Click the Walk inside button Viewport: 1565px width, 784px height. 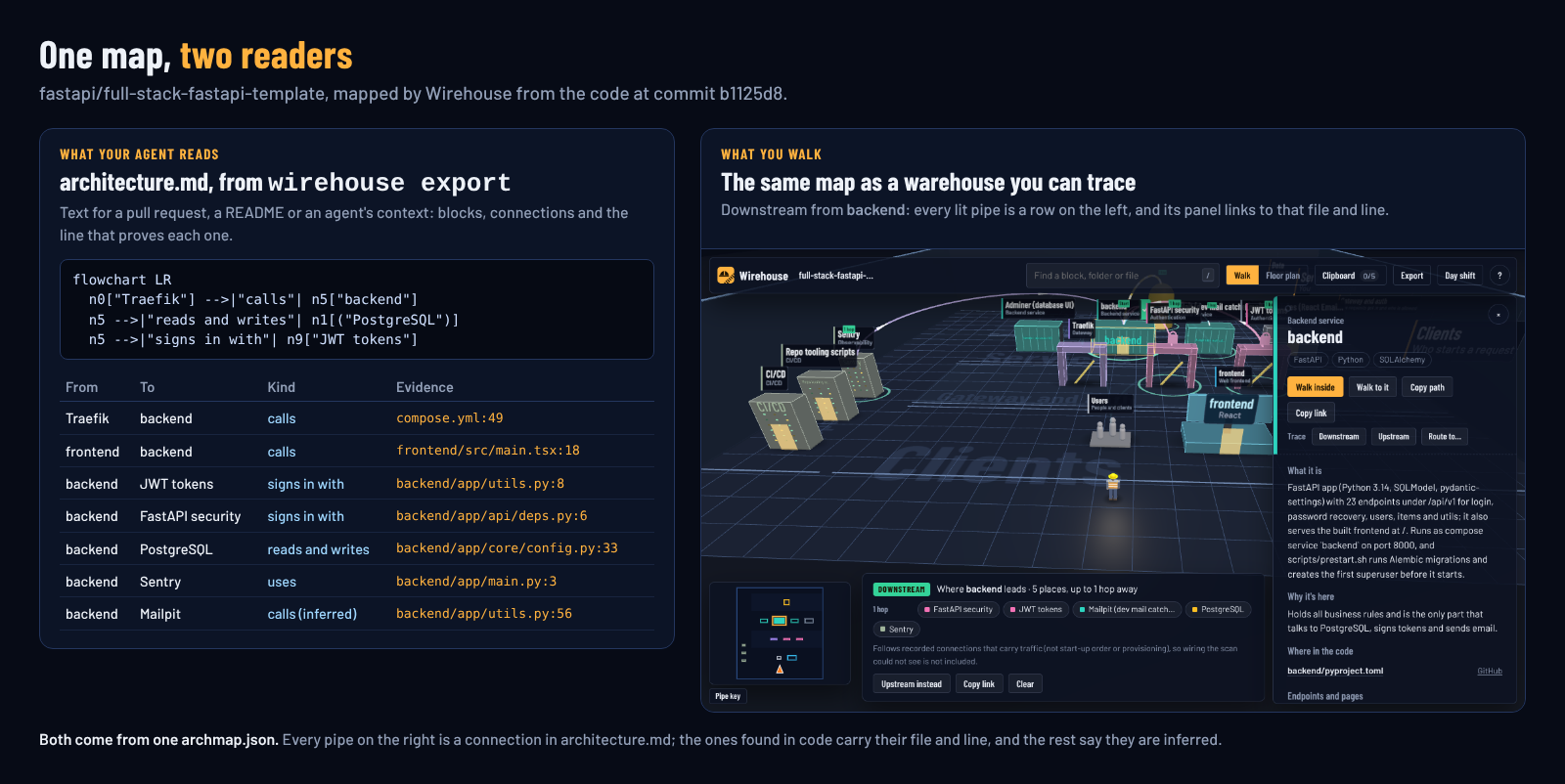1316,387
